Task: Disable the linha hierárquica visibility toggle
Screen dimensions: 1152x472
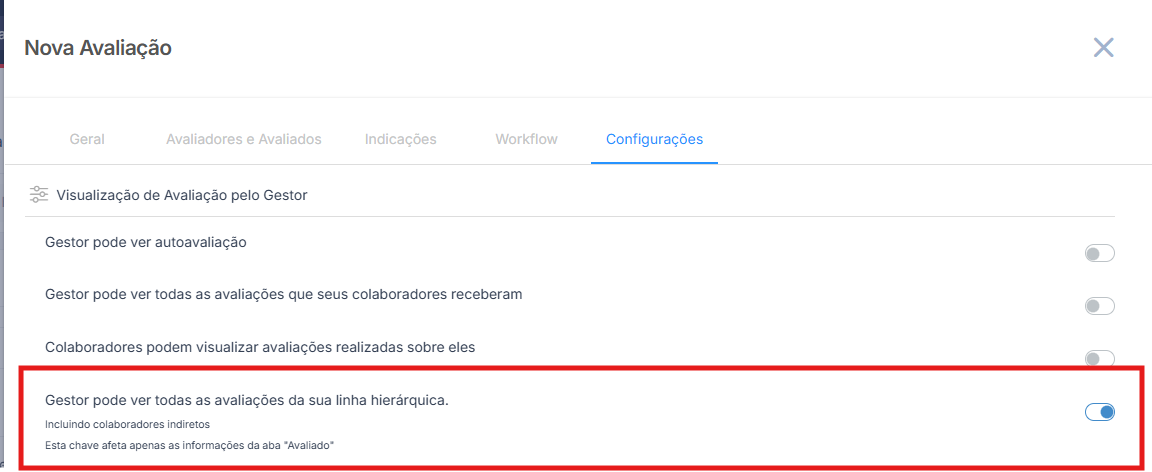Action: 1099,412
